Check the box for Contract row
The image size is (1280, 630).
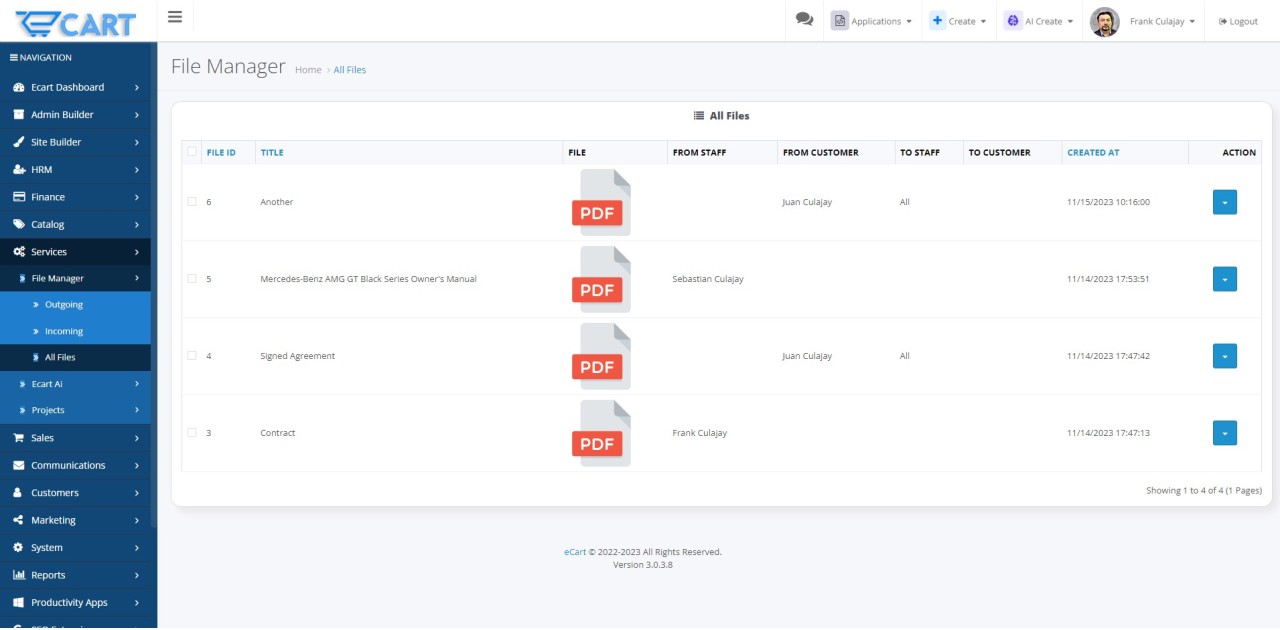[192, 433]
